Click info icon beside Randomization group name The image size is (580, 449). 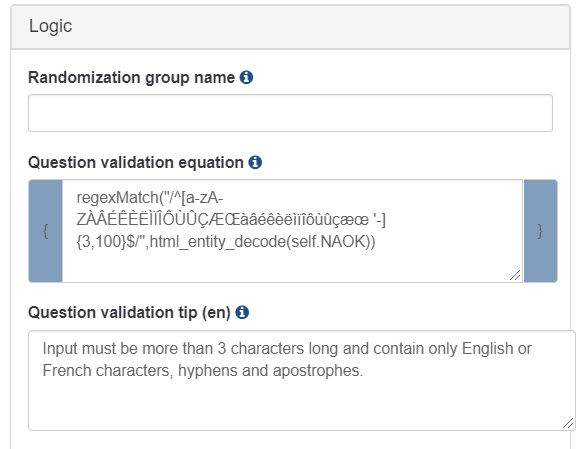tap(246, 77)
